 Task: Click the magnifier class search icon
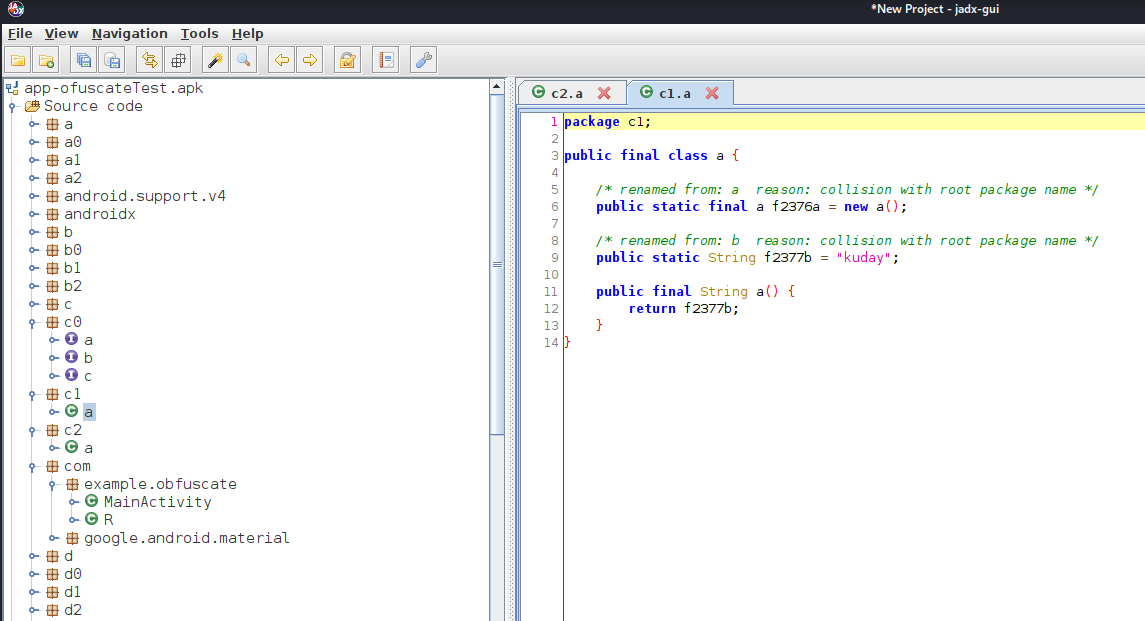(244, 61)
